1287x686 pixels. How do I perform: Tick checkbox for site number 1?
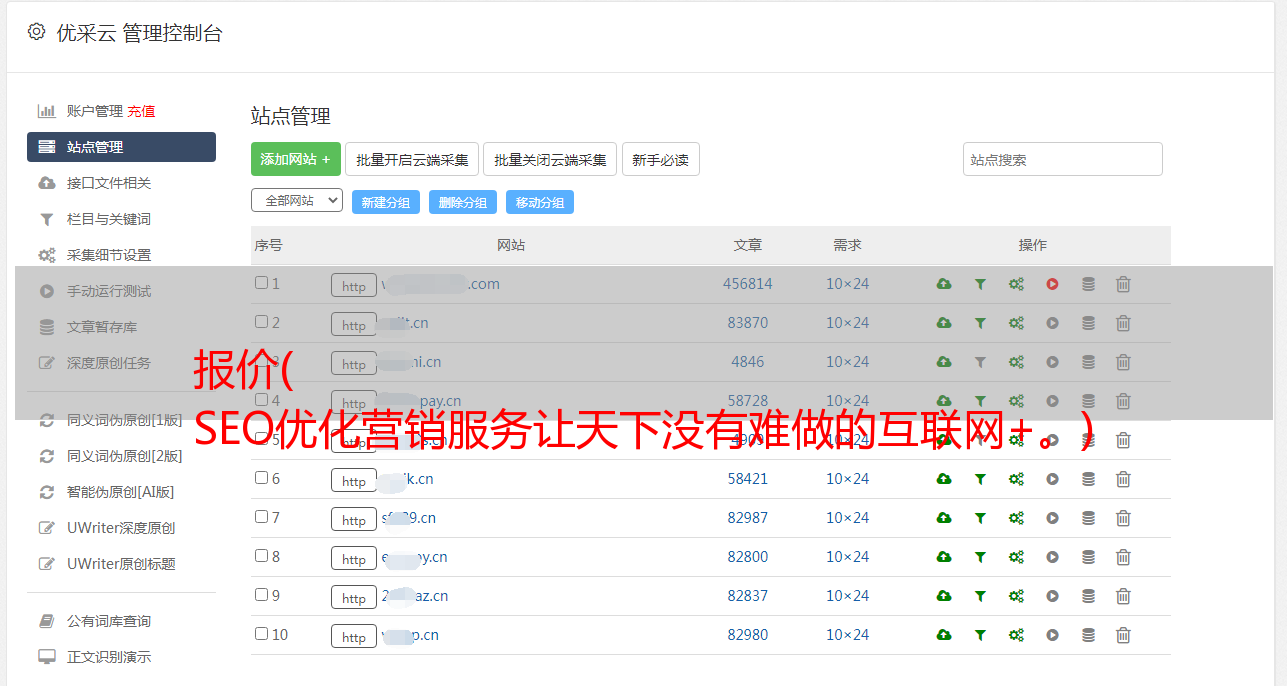pyautogui.click(x=261, y=283)
